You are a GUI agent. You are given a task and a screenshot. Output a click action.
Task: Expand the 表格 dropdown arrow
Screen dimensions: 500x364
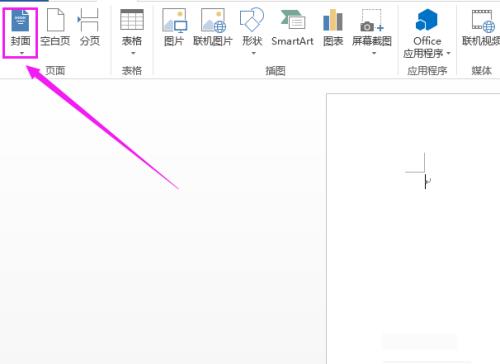133,53
